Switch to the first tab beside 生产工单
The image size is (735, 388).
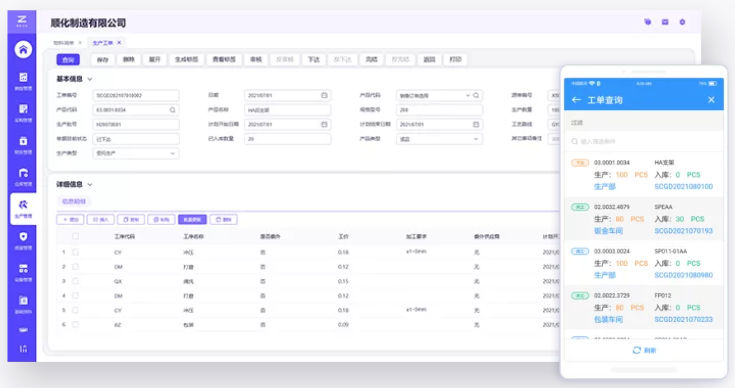tap(64, 43)
